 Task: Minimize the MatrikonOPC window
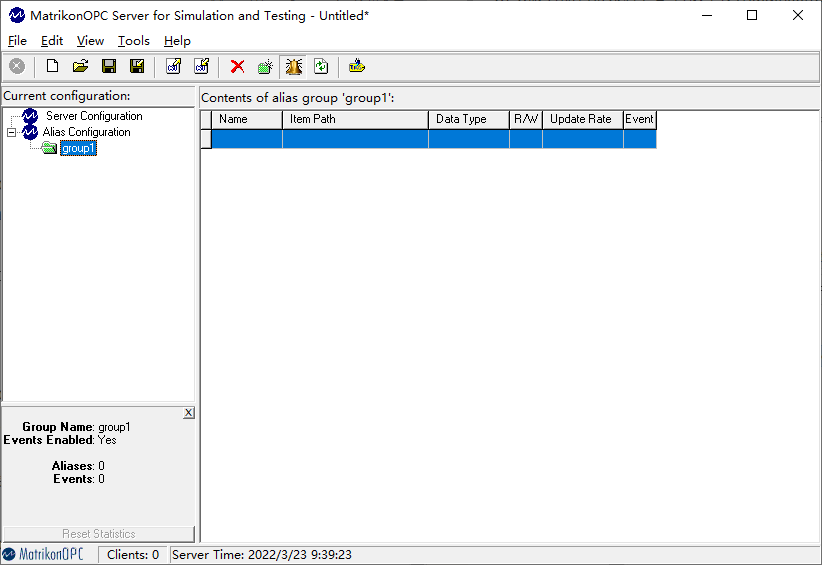pos(707,15)
